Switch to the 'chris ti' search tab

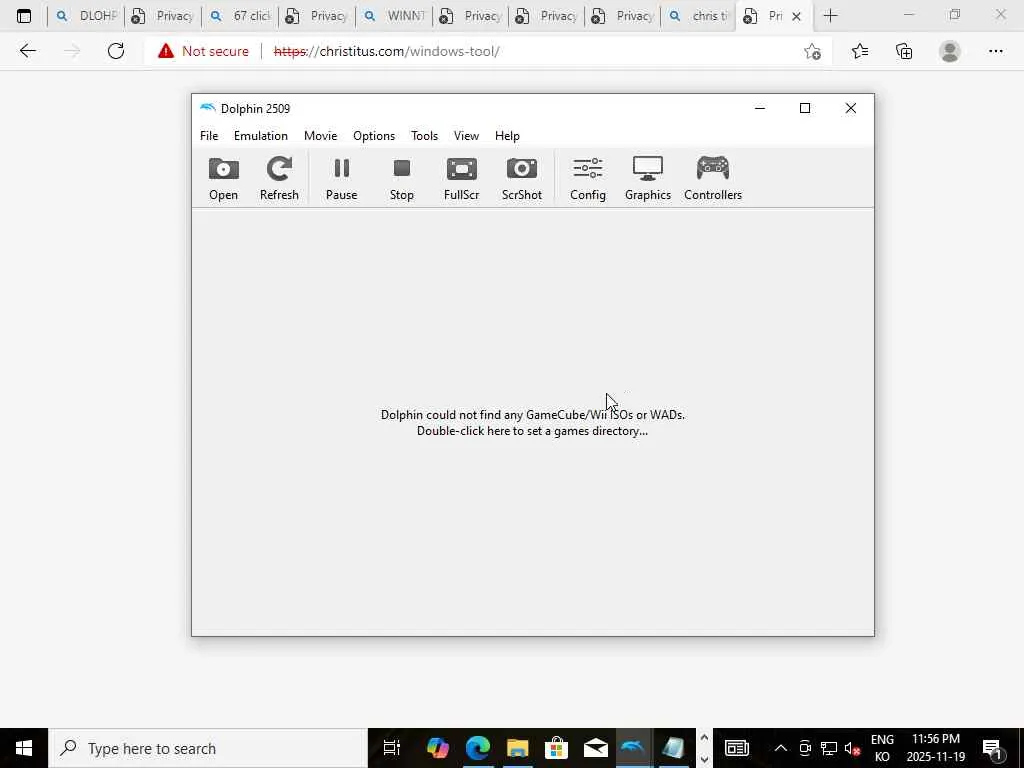point(699,16)
